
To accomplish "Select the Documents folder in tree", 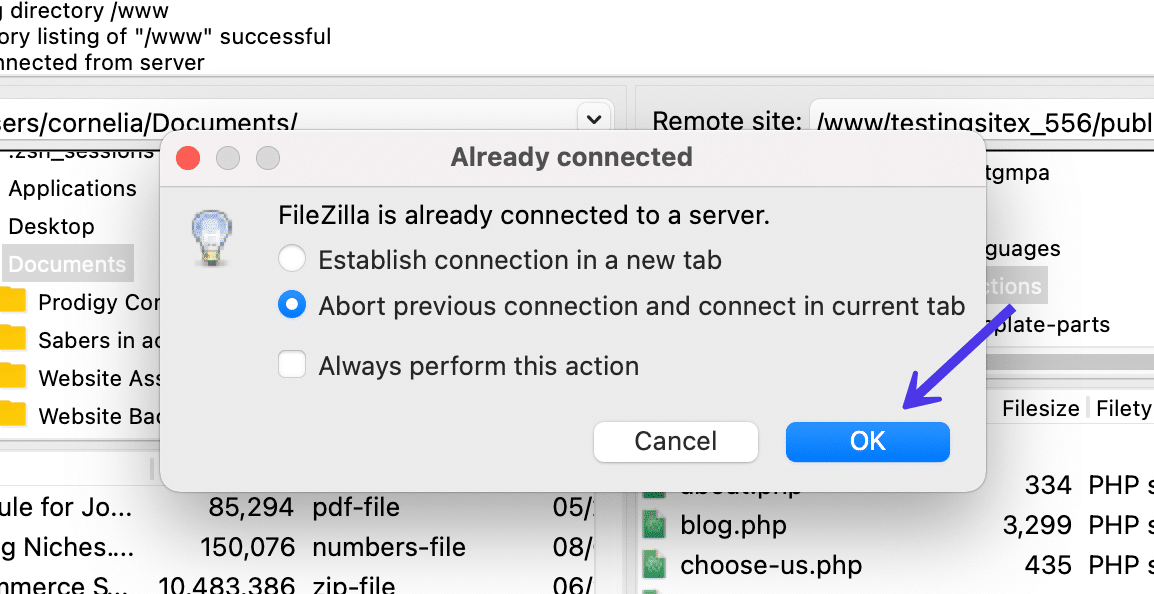I will 67,264.
